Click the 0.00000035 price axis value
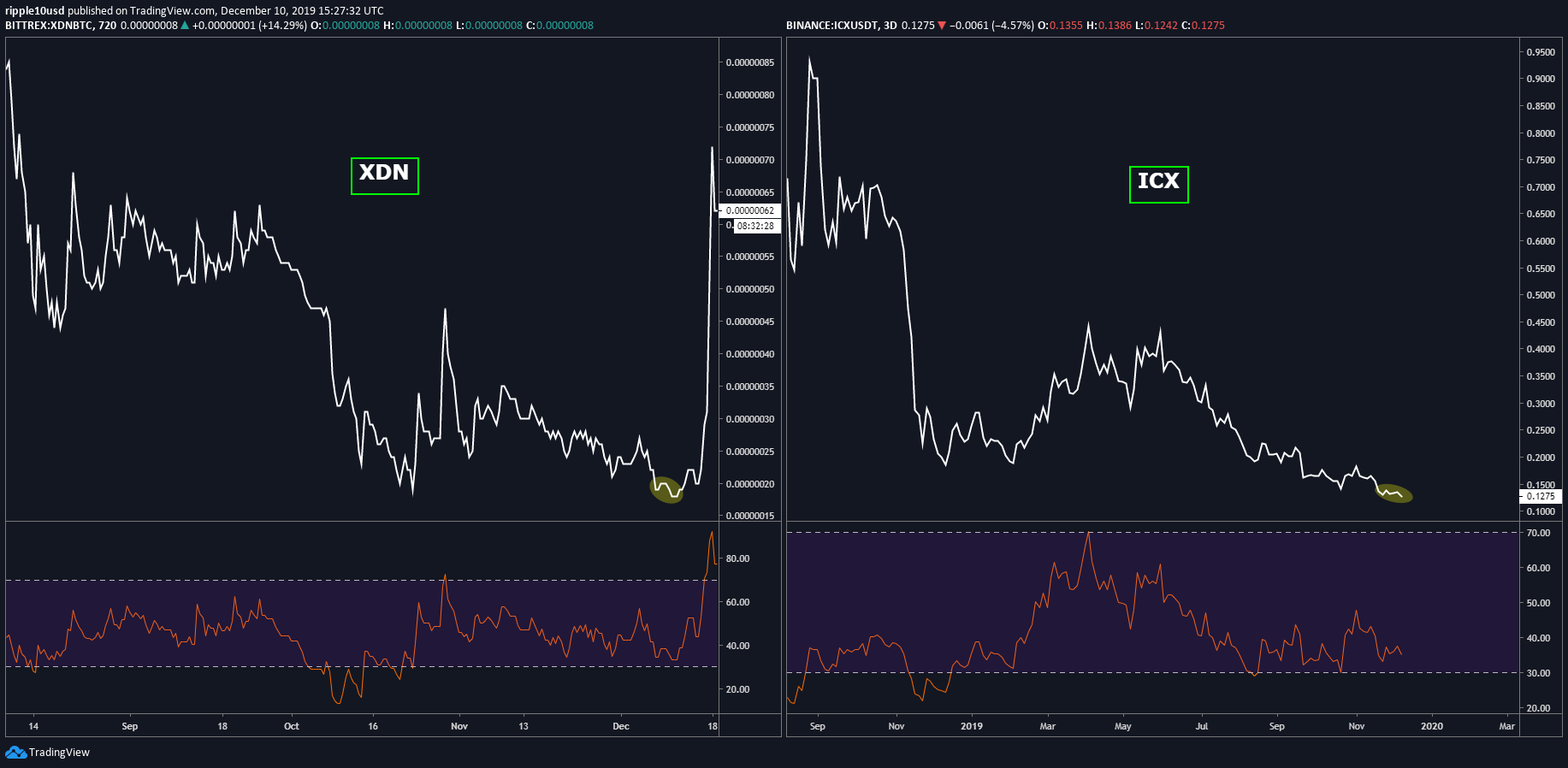The width and height of the screenshot is (1568, 768). 750,387
